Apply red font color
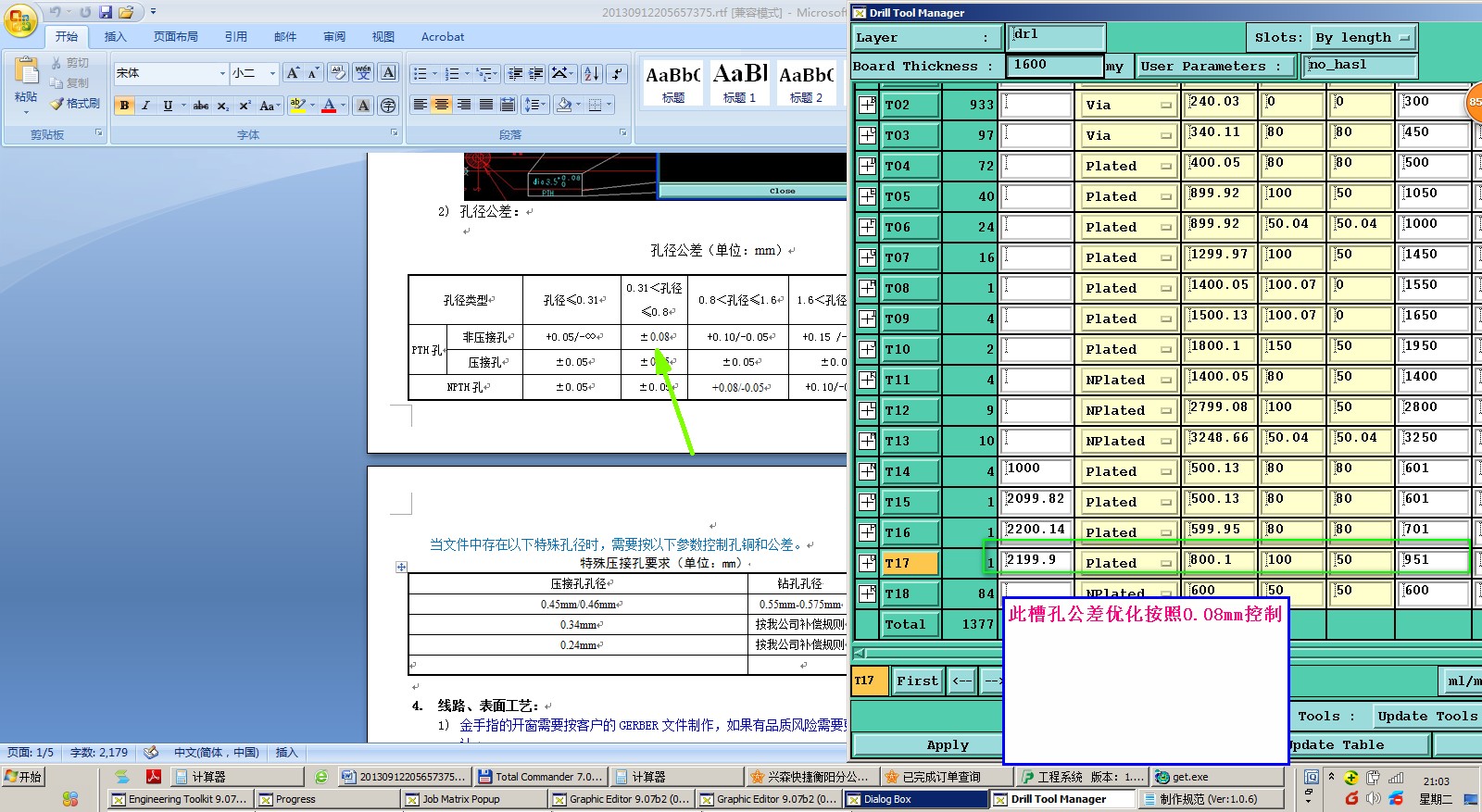Viewport: 1482px width, 812px height. point(329,106)
